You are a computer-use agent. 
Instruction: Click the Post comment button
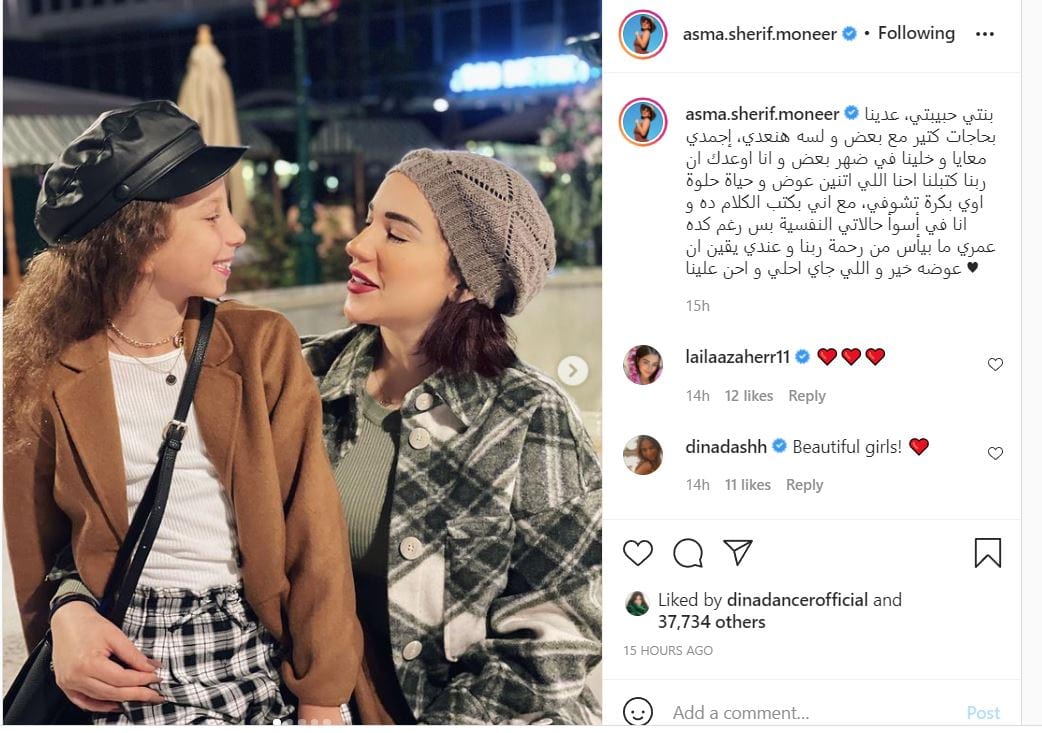[x=983, y=713]
